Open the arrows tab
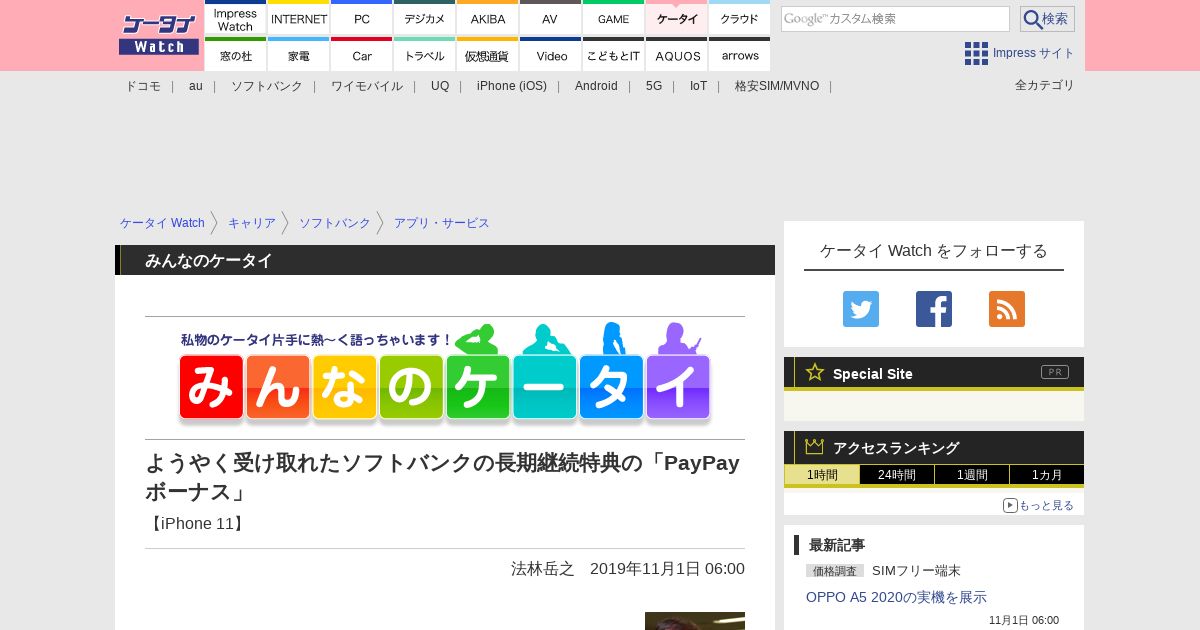This screenshot has width=1200, height=630. pyautogui.click(x=740, y=54)
